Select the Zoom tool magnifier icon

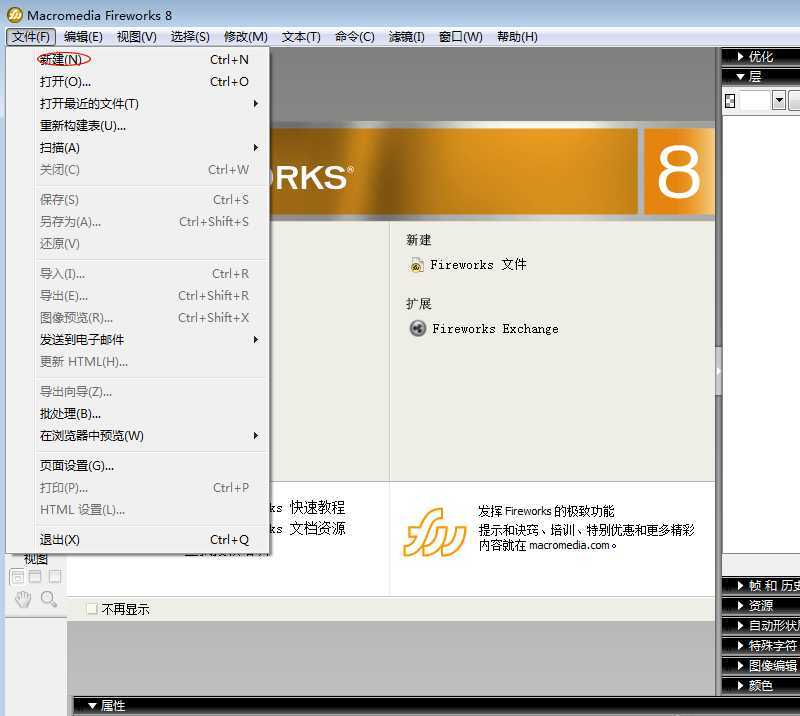[47, 598]
